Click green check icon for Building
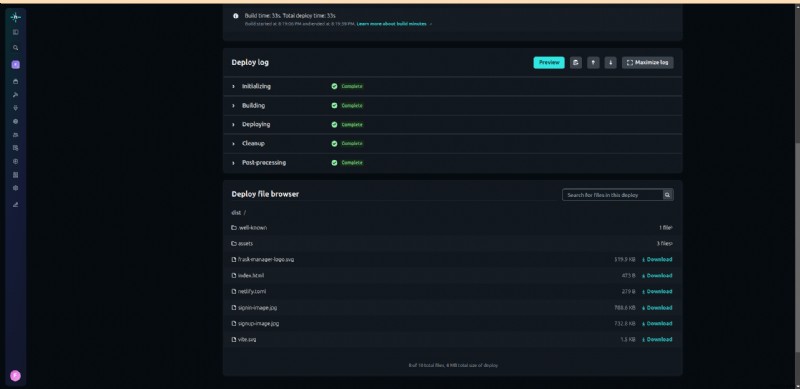 [x=334, y=106]
